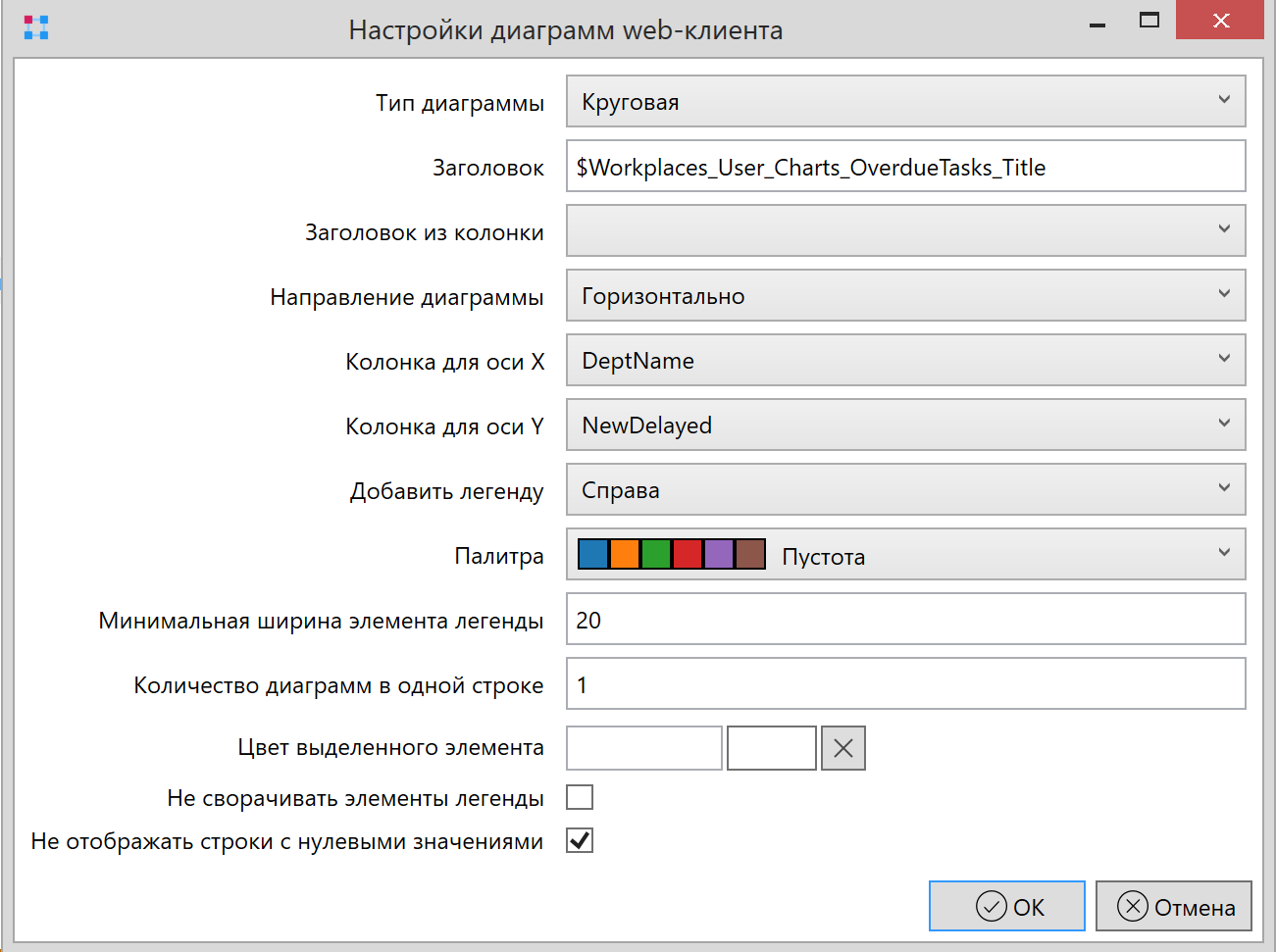Choose column in 'Колонка для оси X' dropdown
1276x952 pixels.
904,361
